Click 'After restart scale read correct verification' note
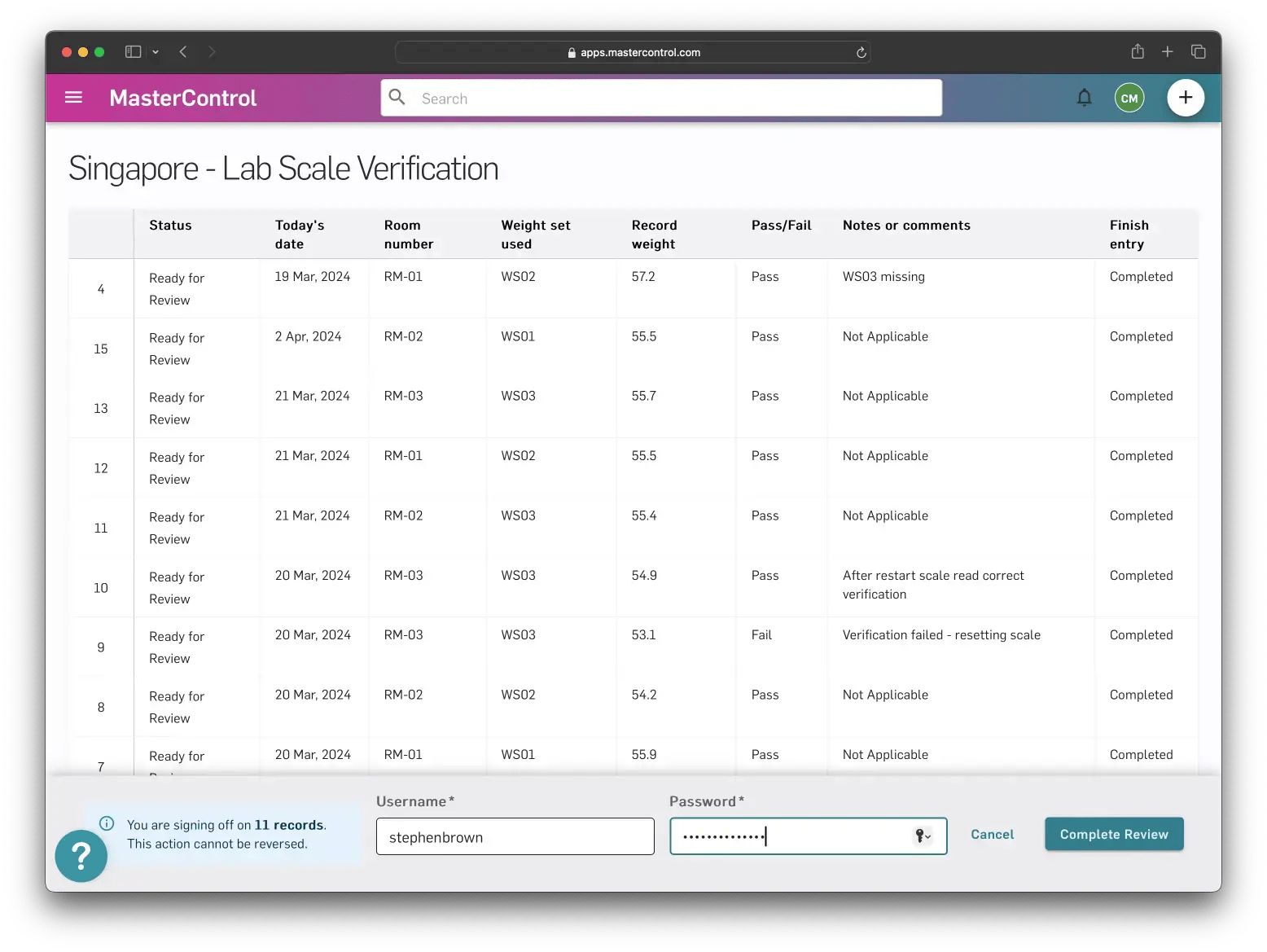Image resolution: width=1267 pixels, height=952 pixels. tap(933, 585)
